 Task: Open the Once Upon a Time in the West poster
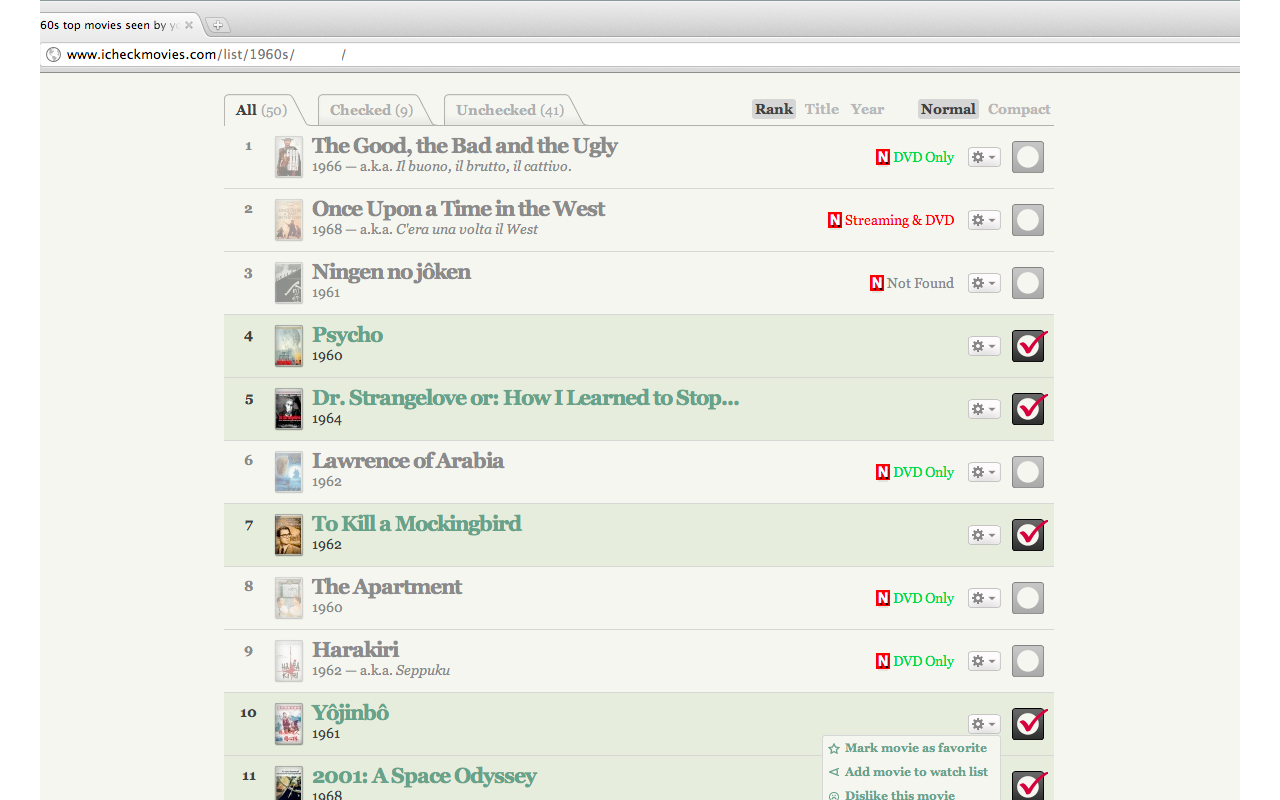click(289, 220)
